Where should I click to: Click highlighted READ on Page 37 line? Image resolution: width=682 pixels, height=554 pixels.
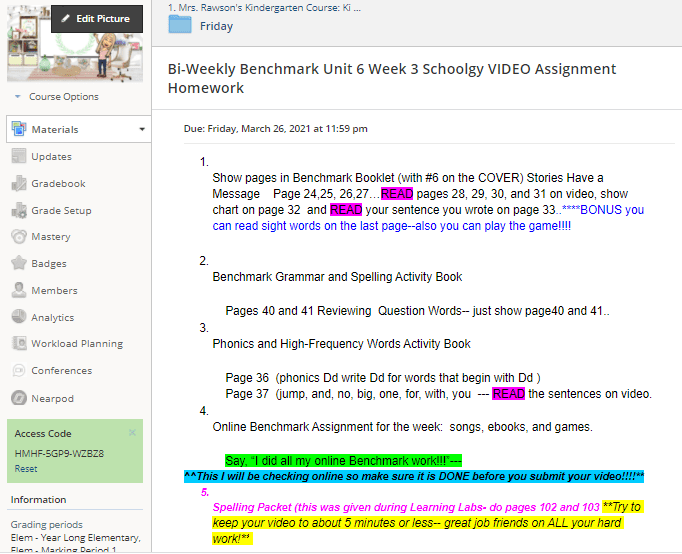tap(508, 394)
